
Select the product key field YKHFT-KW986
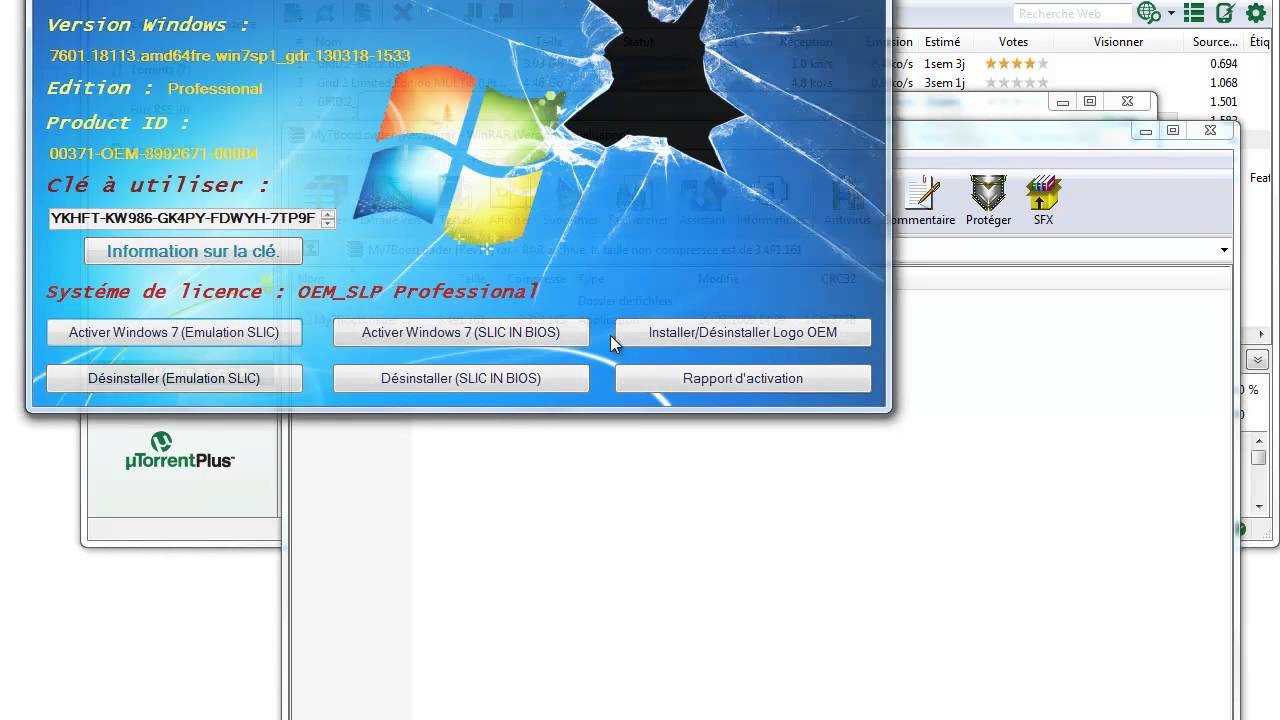(x=184, y=218)
